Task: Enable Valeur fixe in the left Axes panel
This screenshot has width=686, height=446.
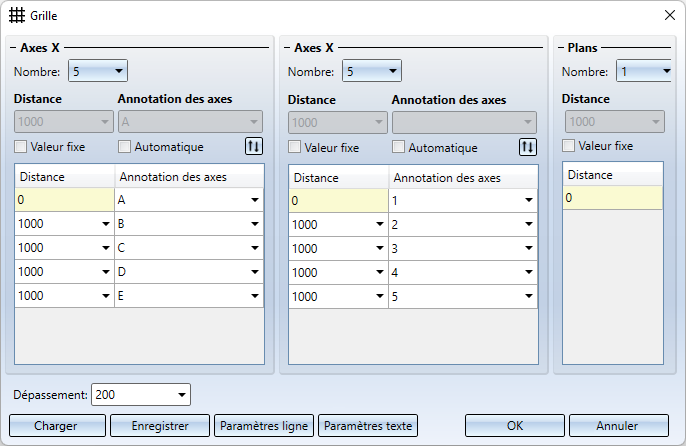Action: click(x=22, y=147)
